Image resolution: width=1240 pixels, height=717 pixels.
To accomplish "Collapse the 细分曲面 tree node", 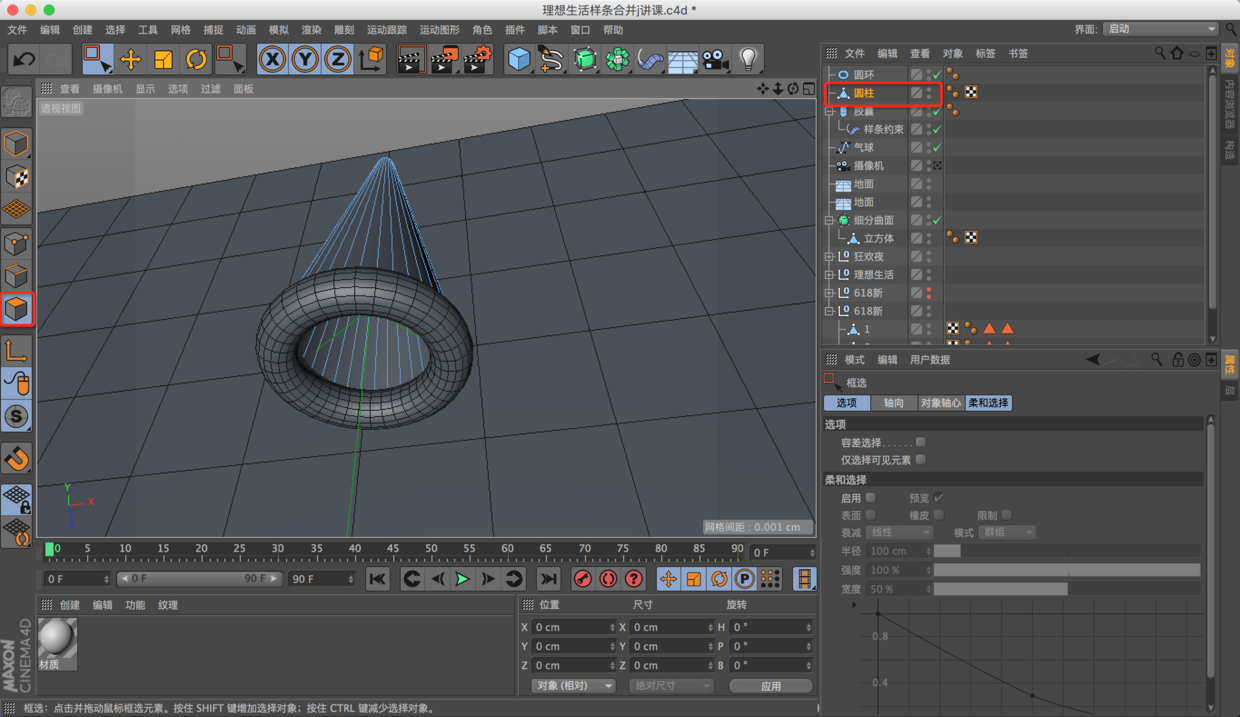I will click(x=829, y=220).
